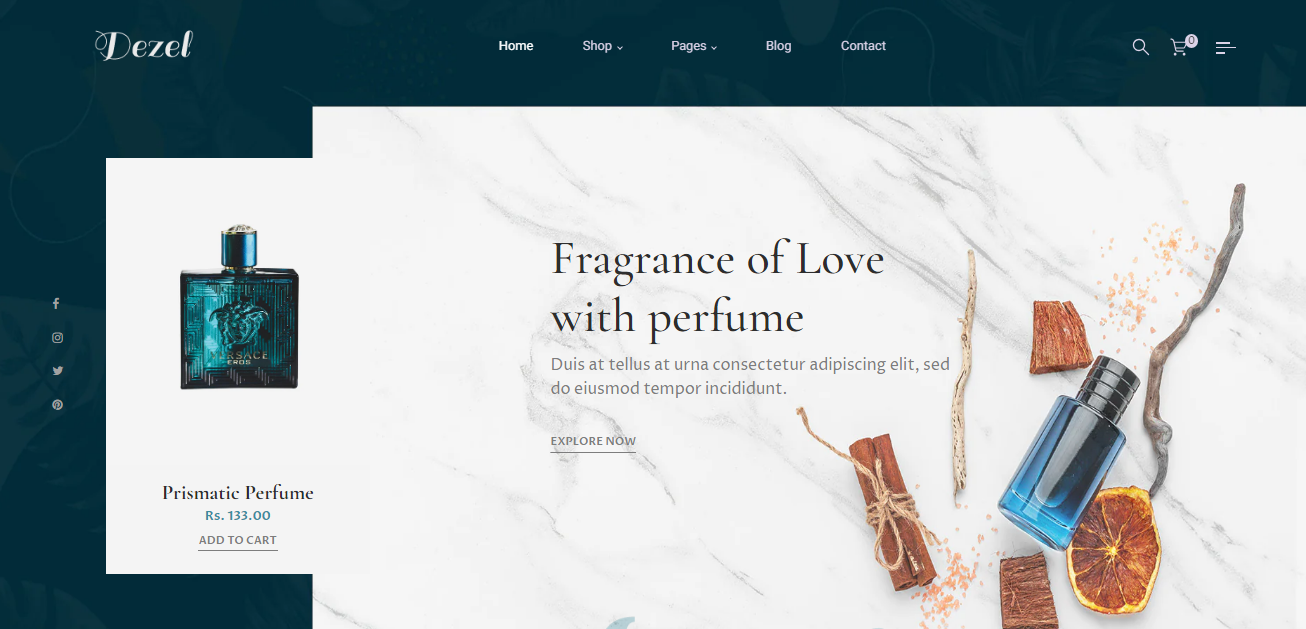Visit the Twitter social icon
1306x629 pixels.
click(57, 371)
